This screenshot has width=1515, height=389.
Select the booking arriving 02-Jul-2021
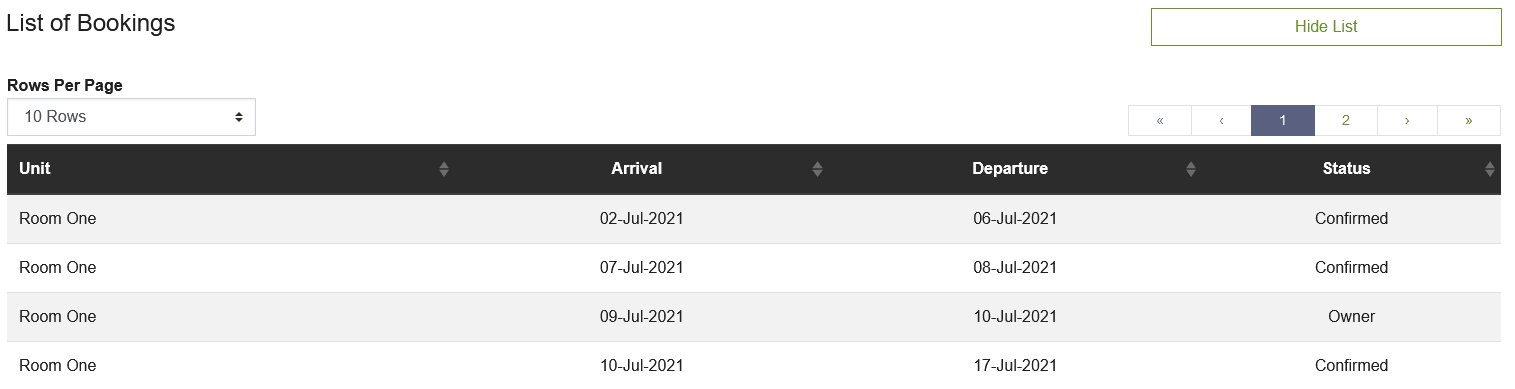[754, 219]
